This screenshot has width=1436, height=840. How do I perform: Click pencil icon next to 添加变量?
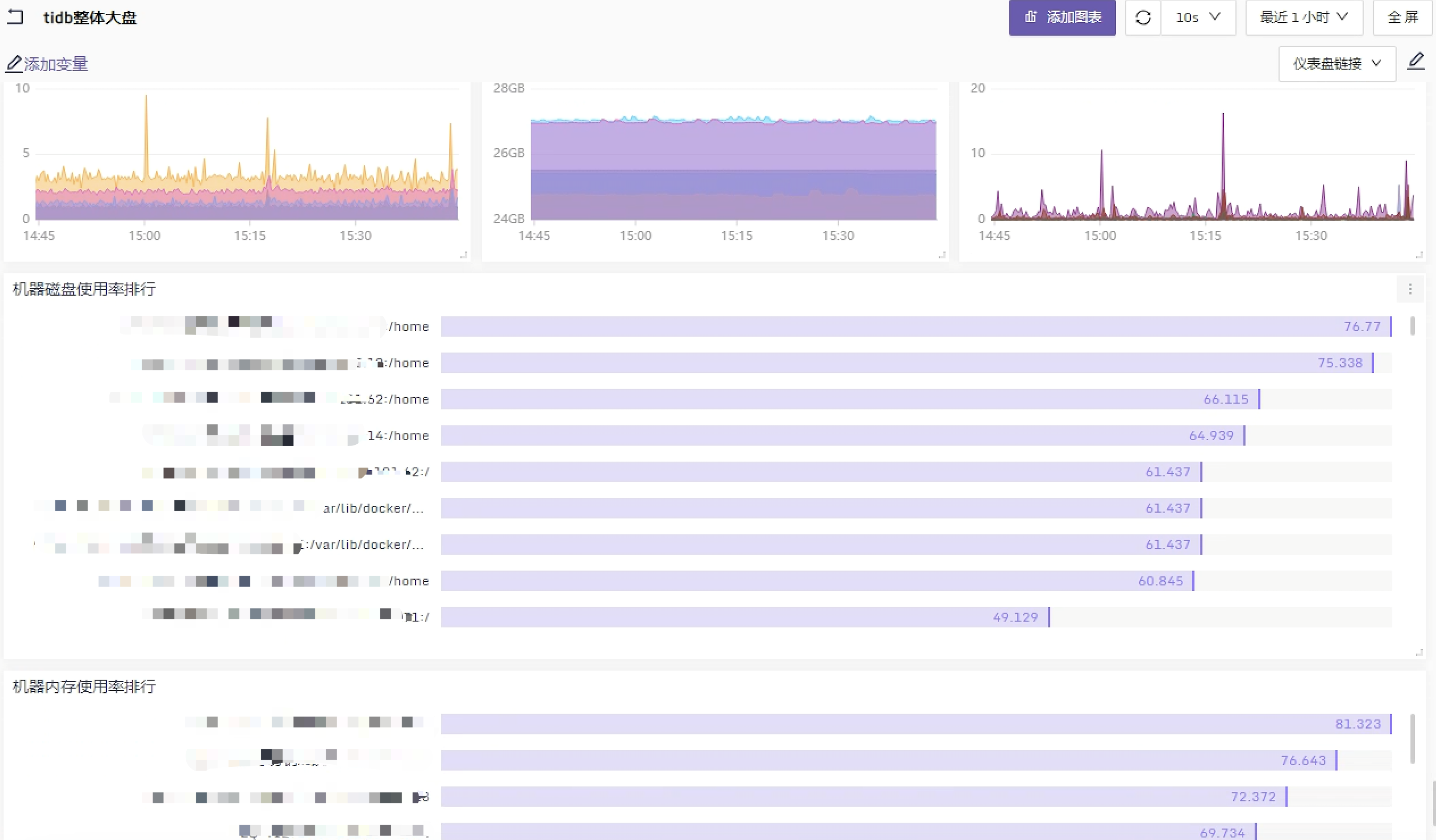tap(14, 64)
